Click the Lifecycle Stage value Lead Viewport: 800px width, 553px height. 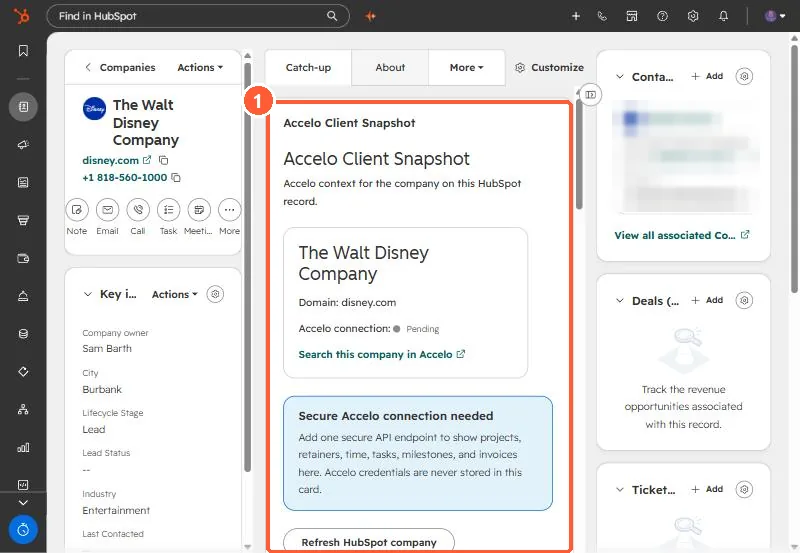(x=94, y=430)
